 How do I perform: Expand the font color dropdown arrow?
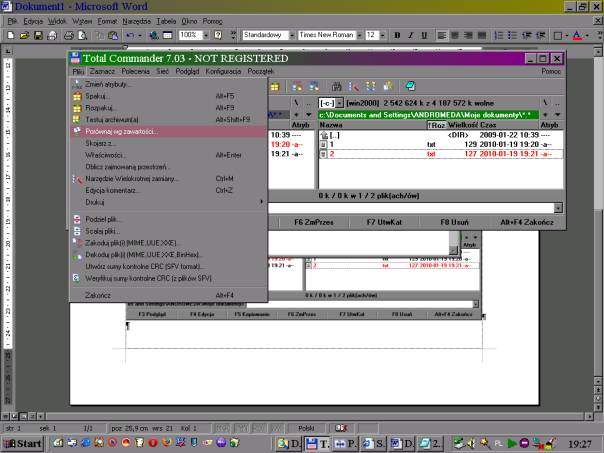click(x=587, y=35)
